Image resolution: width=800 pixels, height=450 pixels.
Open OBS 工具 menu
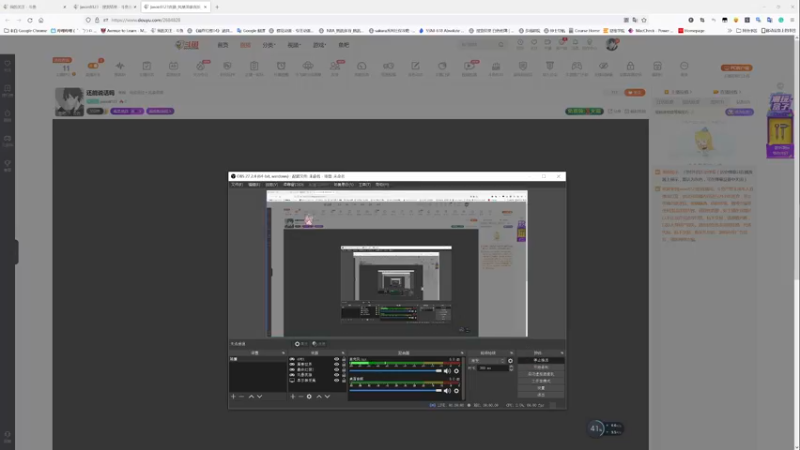[x=364, y=185]
